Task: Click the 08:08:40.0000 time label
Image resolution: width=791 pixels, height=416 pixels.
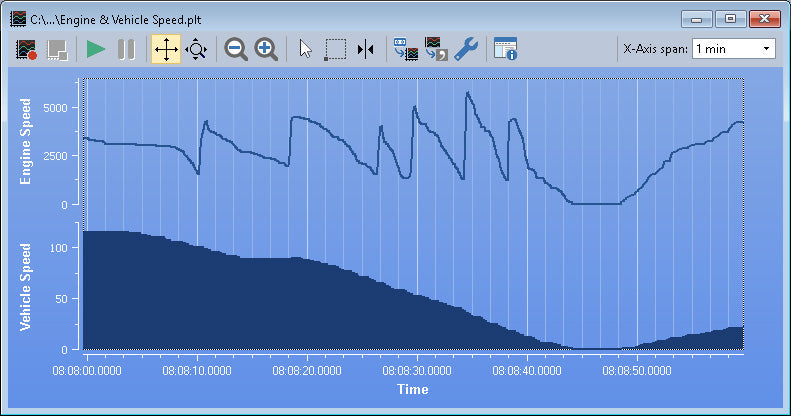Action: point(527,371)
